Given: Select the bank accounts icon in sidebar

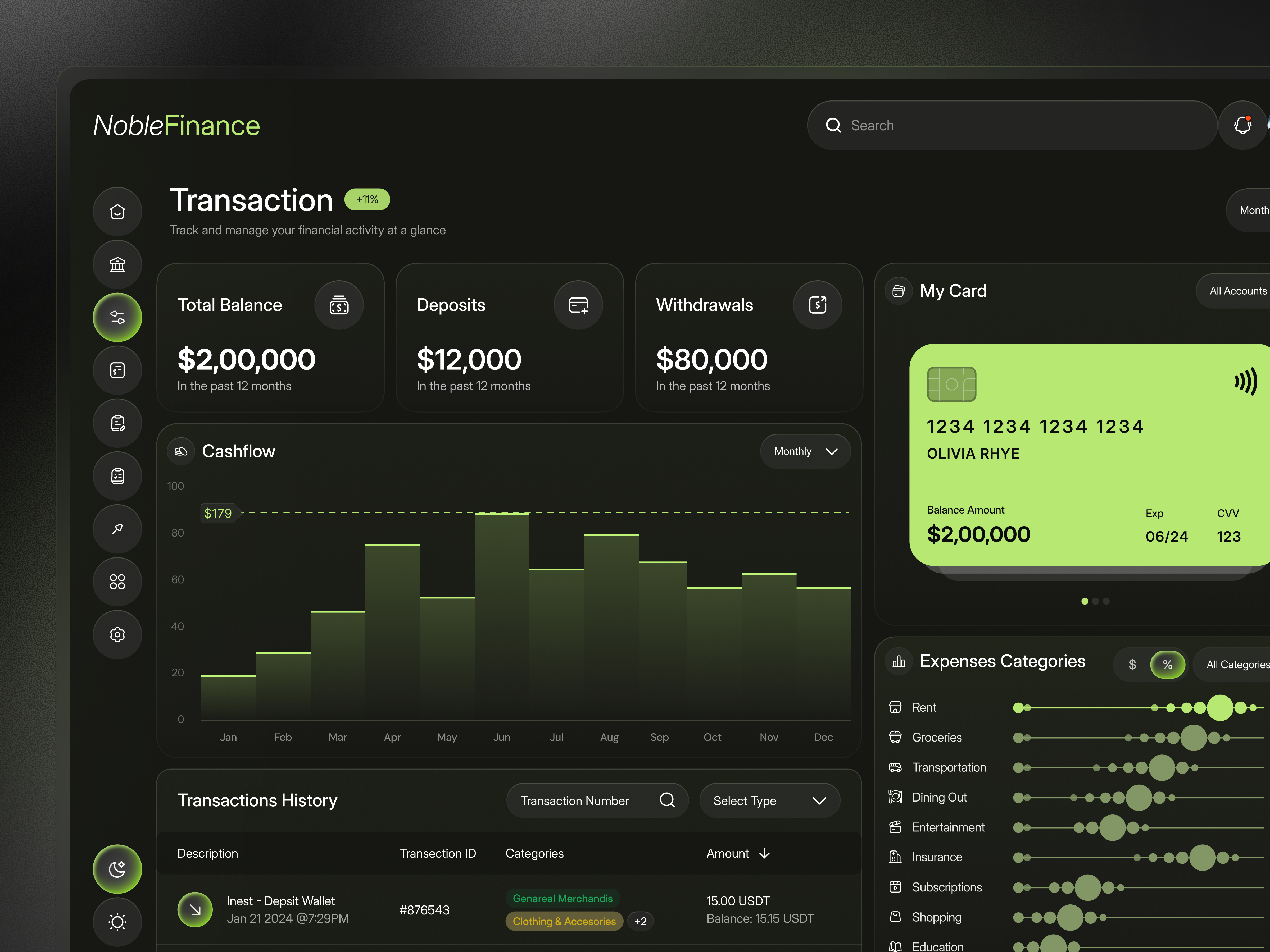Looking at the screenshot, I should [x=117, y=264].
